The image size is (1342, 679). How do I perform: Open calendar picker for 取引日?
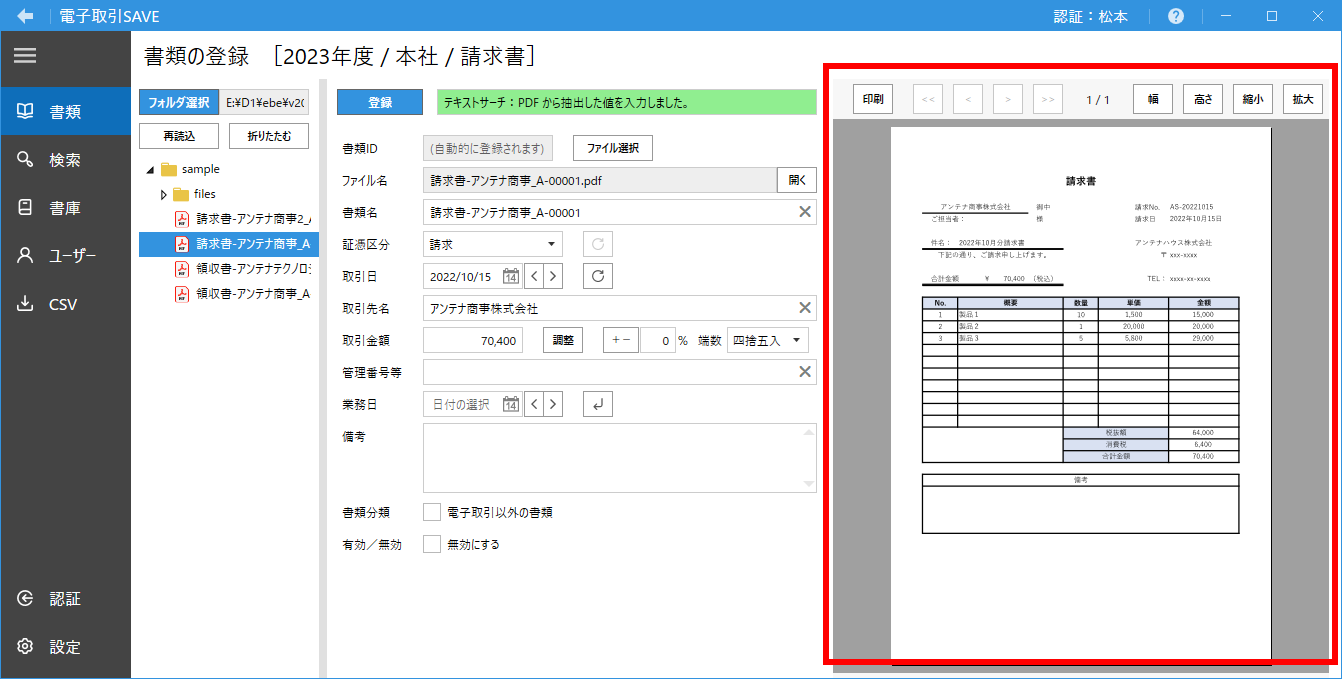(510, 276)
